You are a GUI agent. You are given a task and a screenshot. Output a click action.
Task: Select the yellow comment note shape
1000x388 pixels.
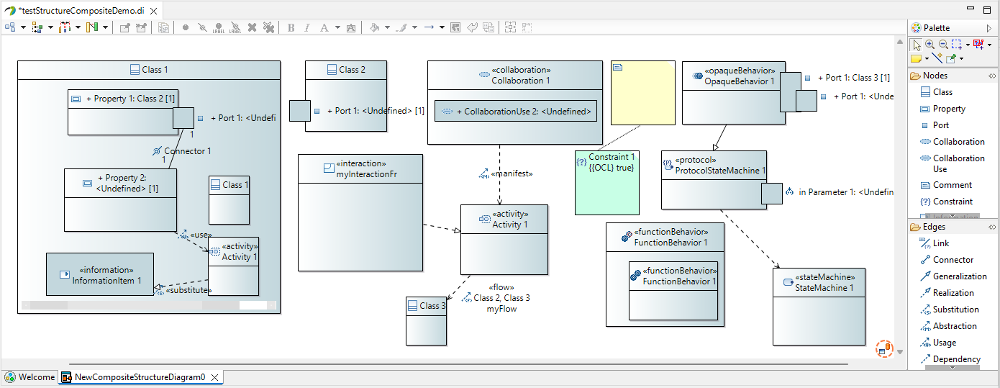click(x=643, y=93)
